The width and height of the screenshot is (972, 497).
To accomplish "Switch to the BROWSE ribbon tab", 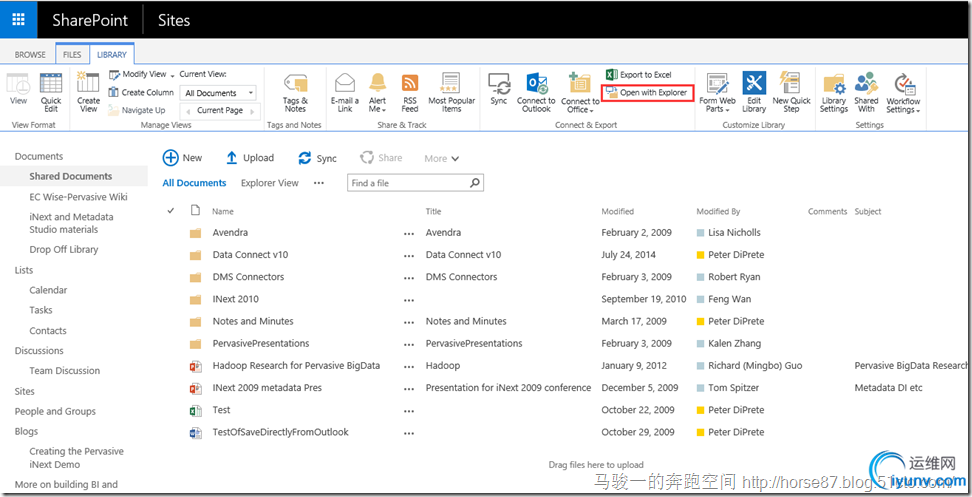I will [30, 55].
